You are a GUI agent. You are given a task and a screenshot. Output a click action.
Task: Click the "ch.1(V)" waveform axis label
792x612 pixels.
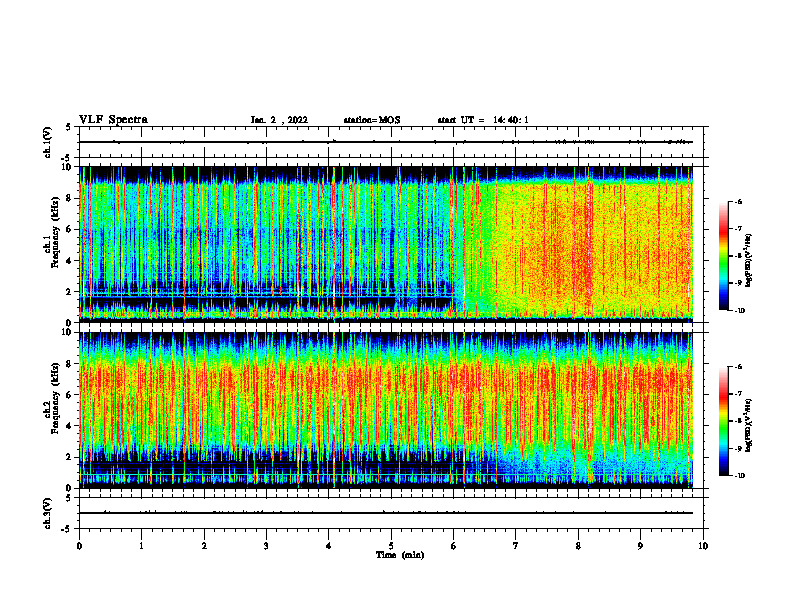47,142
